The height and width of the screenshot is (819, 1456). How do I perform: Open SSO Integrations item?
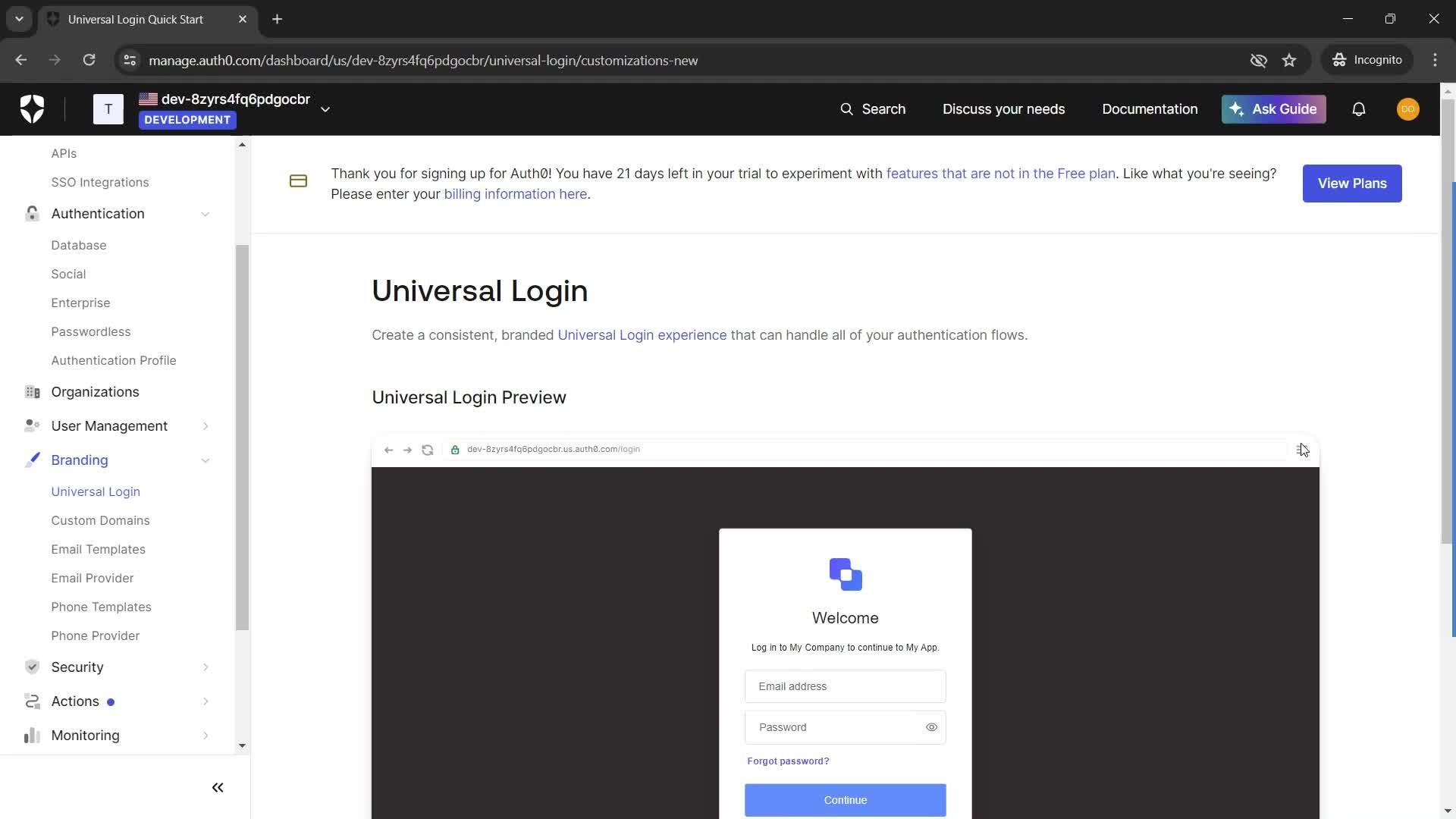(x=100, y=182)
